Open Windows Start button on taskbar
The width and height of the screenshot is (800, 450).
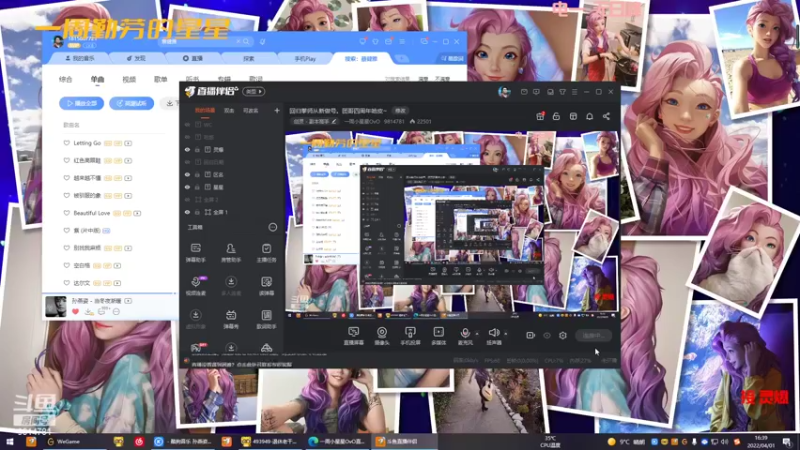point(10,441)
